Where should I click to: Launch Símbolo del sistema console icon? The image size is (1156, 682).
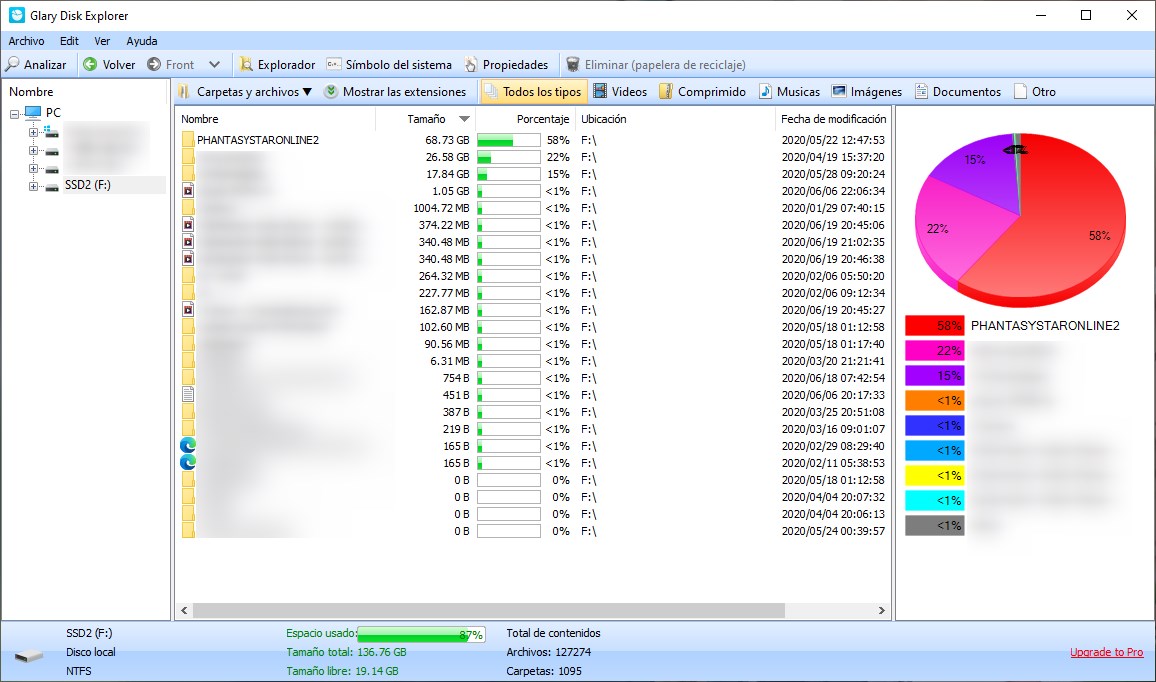pos(334,64)
